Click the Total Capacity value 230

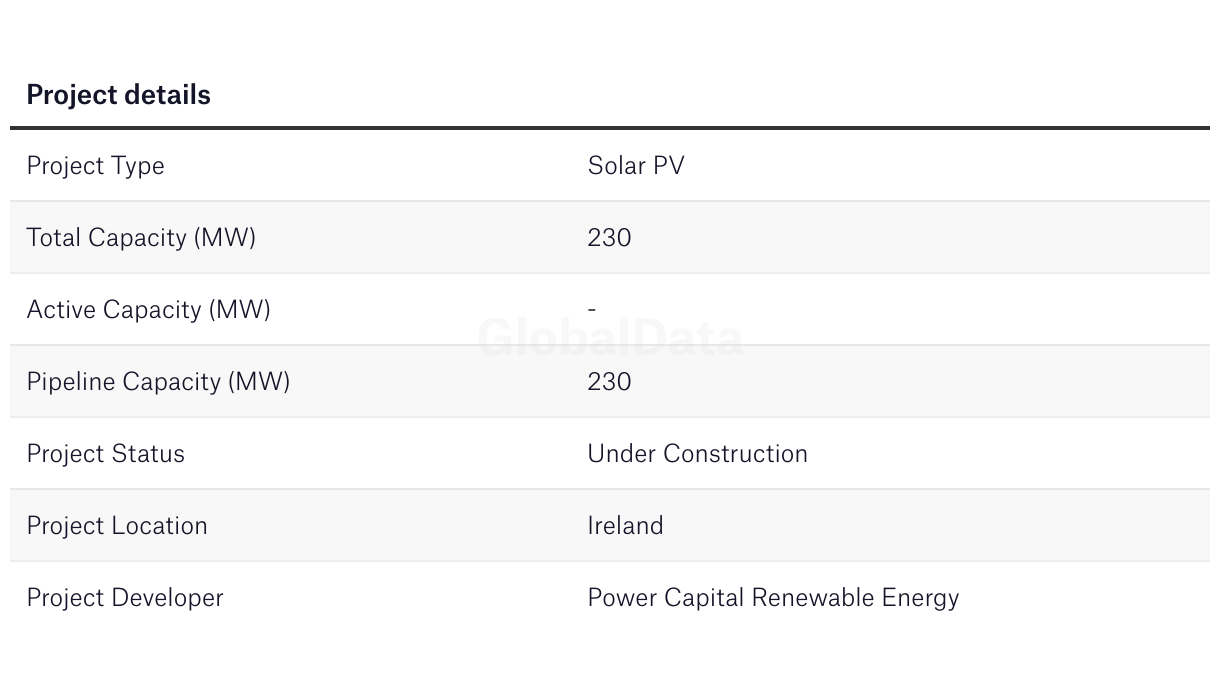pos(609,238)
